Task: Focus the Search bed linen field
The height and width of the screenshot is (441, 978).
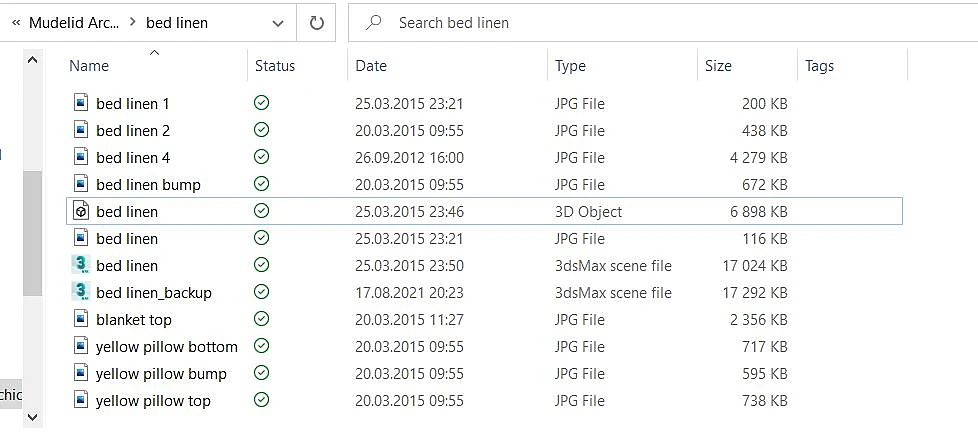Action: click(663, 23)
